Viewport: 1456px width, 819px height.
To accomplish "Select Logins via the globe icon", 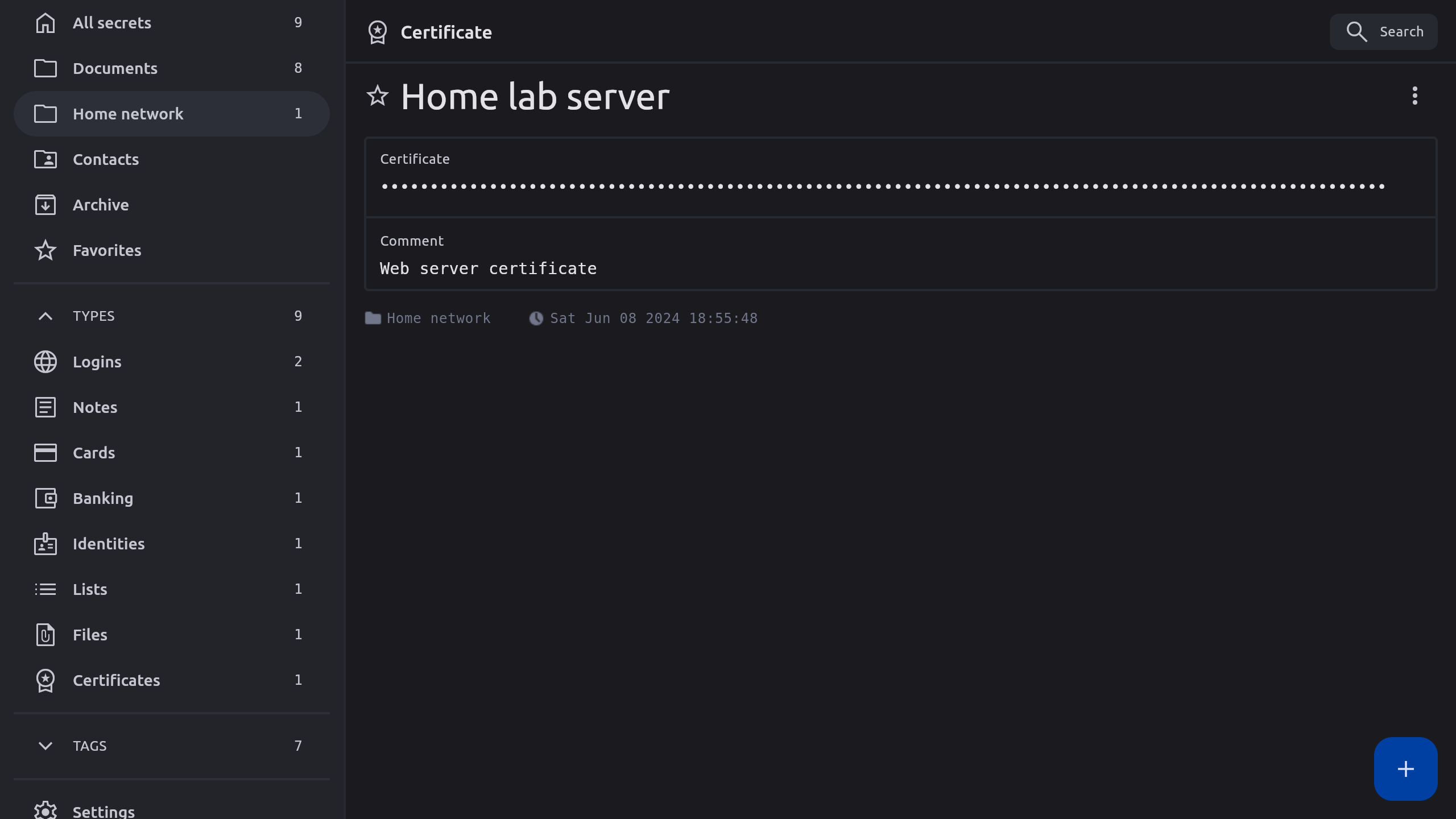I will point(45,362).
